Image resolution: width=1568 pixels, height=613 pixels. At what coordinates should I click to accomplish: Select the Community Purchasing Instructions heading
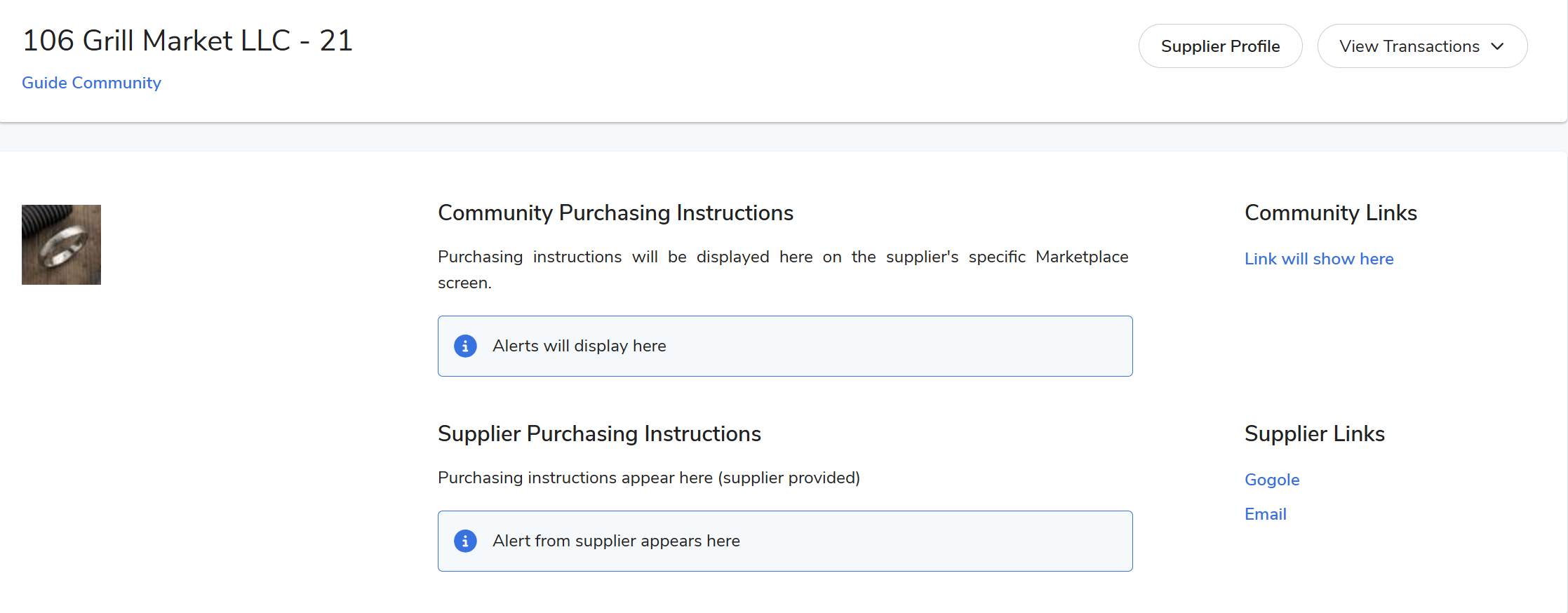[615, 213]
